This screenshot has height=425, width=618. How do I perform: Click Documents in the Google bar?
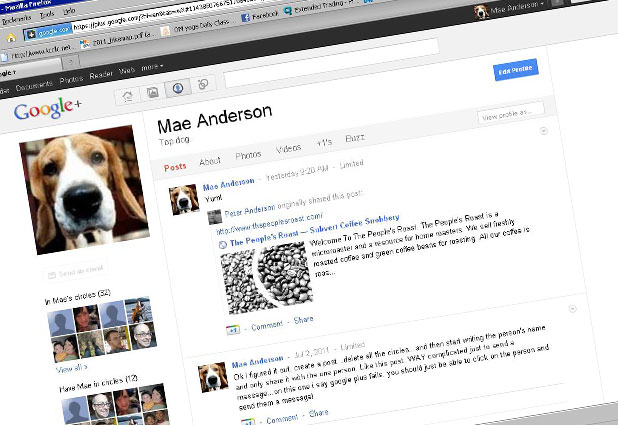tap(34, 85)
